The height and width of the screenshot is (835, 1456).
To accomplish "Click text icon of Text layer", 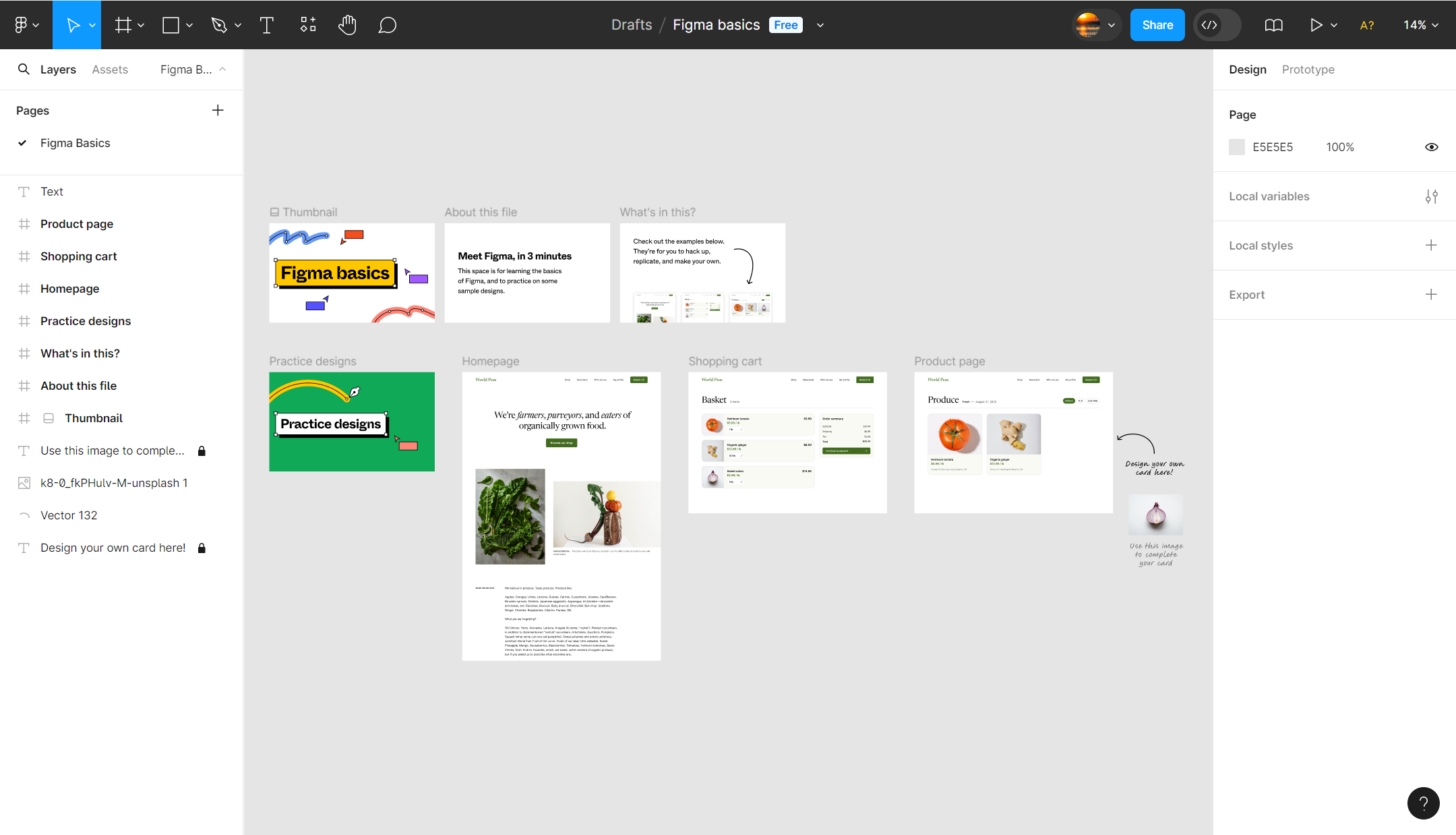I will [24, 192].
